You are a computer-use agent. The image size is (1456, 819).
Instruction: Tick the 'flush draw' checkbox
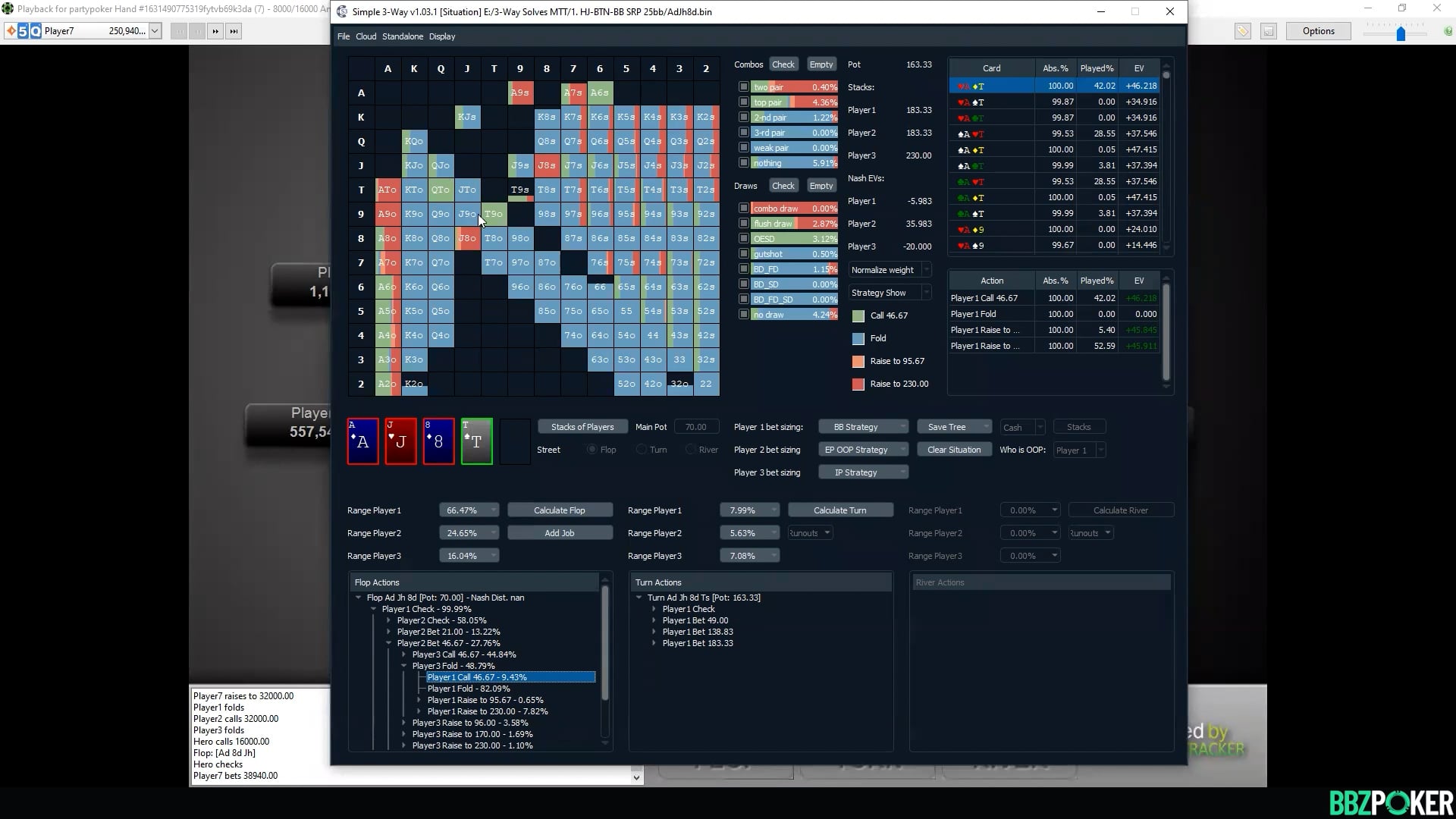pos(744,224)
